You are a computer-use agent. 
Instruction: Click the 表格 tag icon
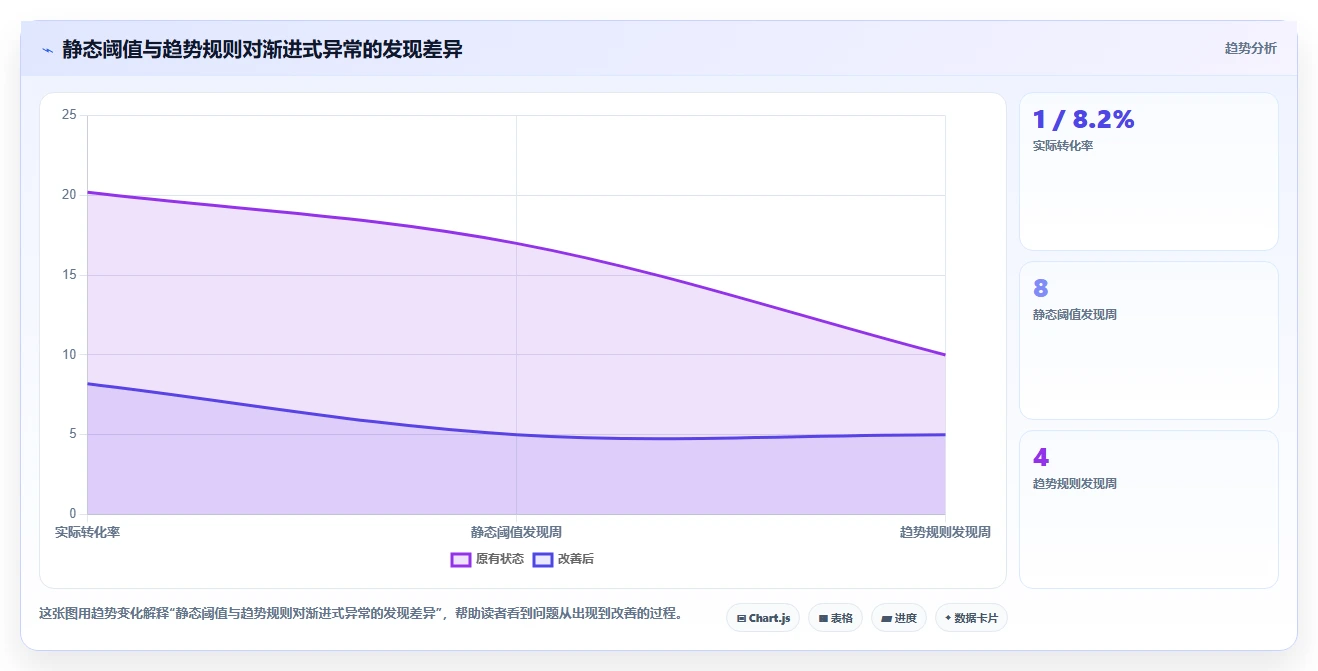[x=823, y=618]
